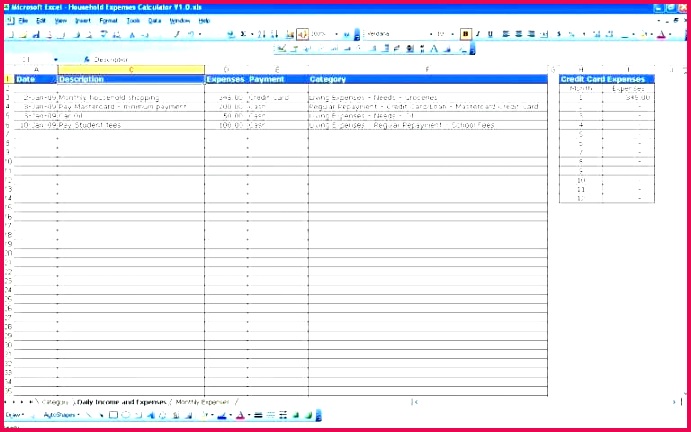
Task: Open the Tools menu
Action: 133,21
